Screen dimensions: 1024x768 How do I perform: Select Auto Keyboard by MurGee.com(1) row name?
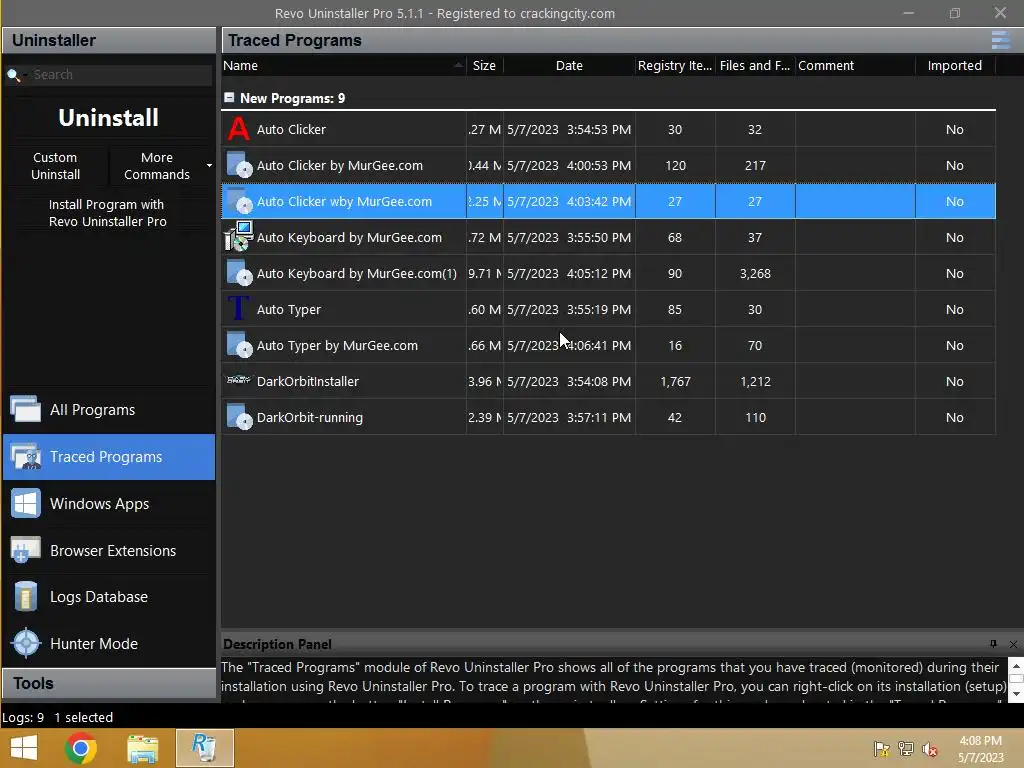[x=357, y=273]
